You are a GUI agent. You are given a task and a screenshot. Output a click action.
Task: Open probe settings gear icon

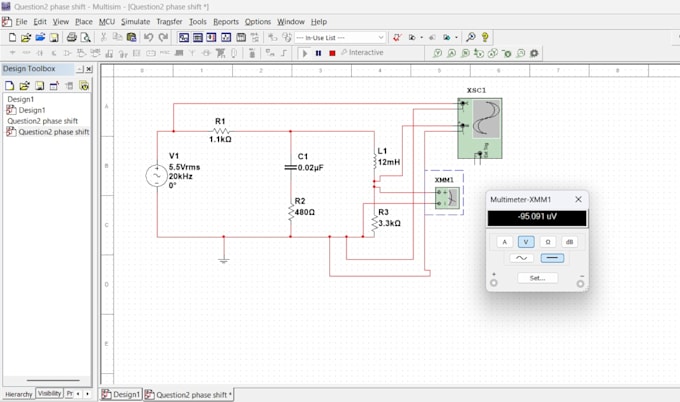point(534,53)
